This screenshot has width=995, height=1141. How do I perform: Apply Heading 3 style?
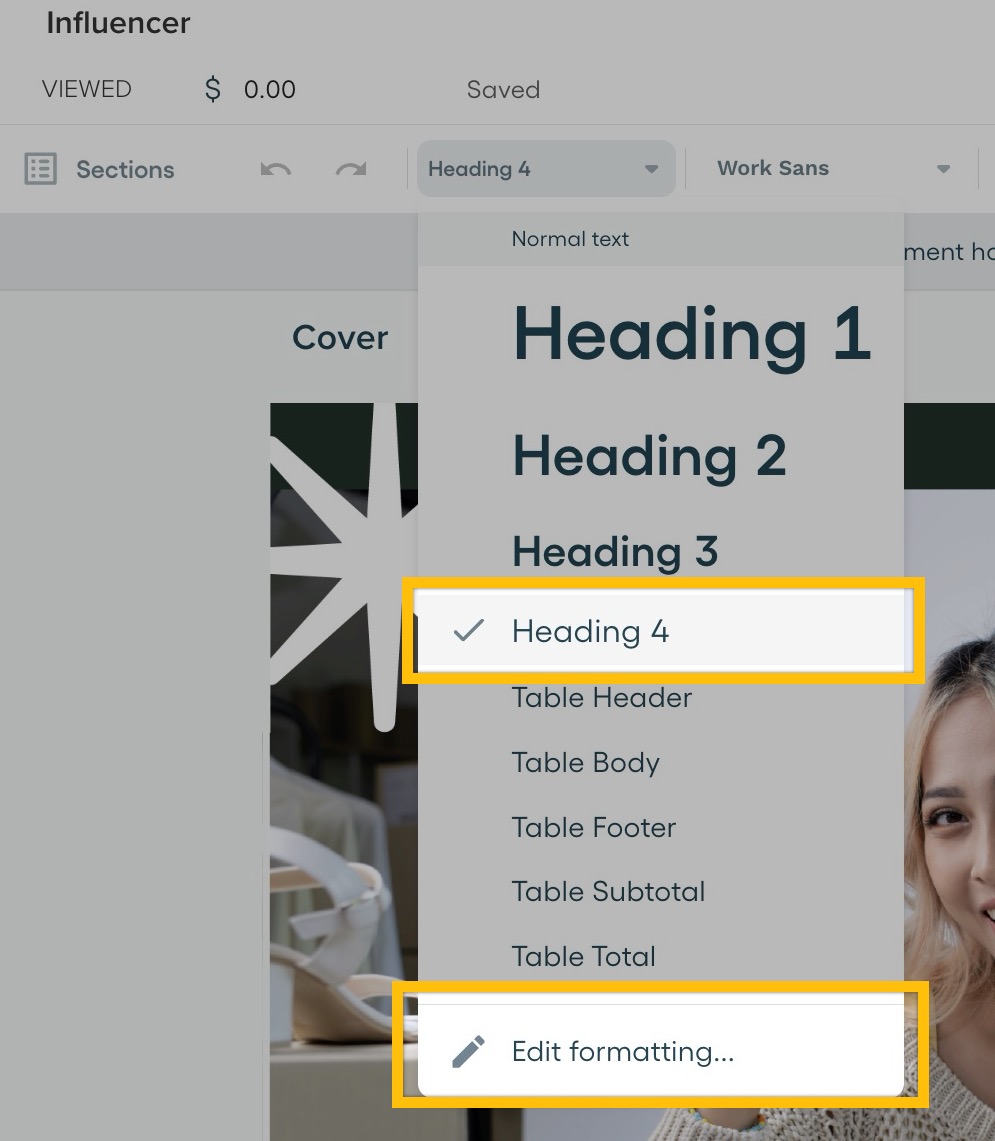pos(661,551)
